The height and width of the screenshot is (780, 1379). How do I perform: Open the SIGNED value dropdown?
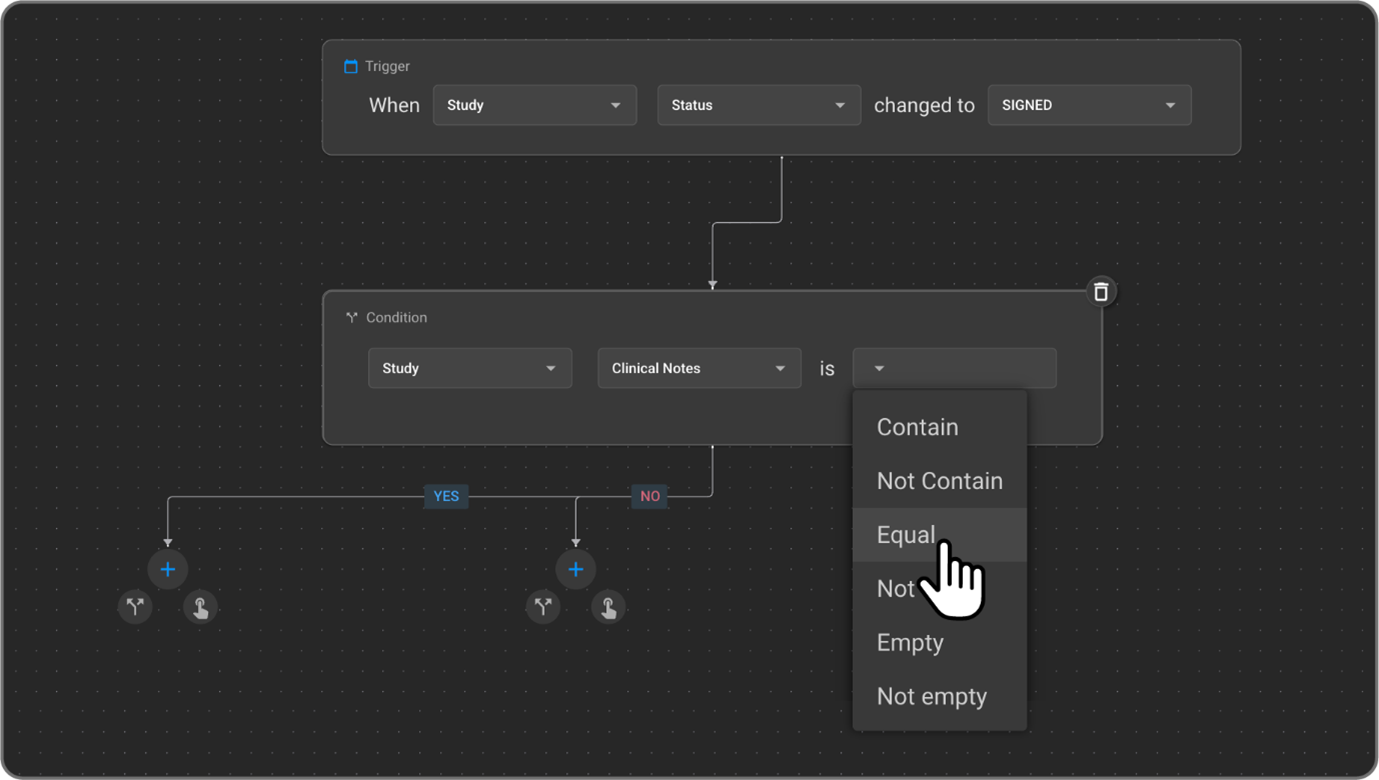pos(1088,105)
